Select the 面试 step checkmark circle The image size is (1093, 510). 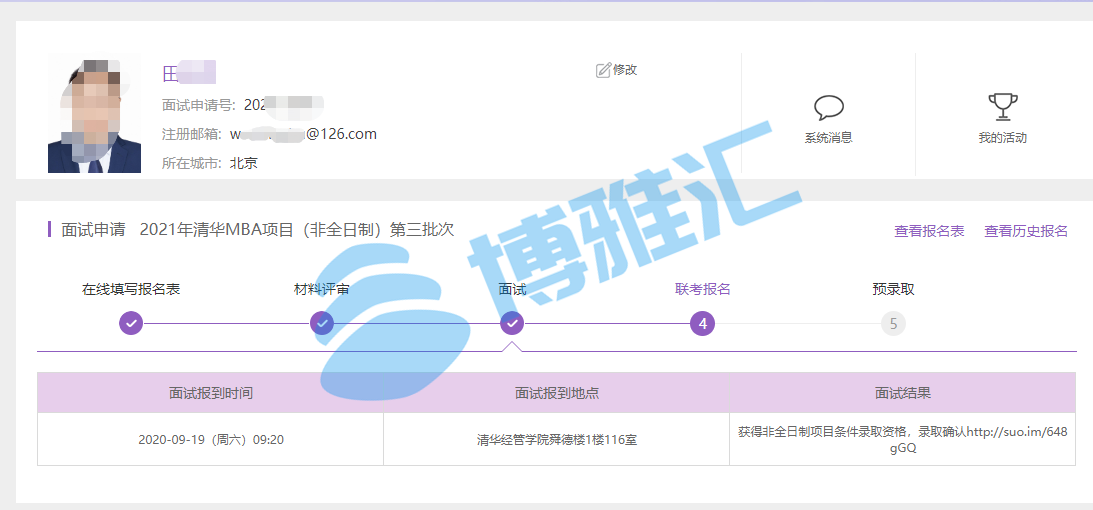pyautogui.click(x=512, y=323)
